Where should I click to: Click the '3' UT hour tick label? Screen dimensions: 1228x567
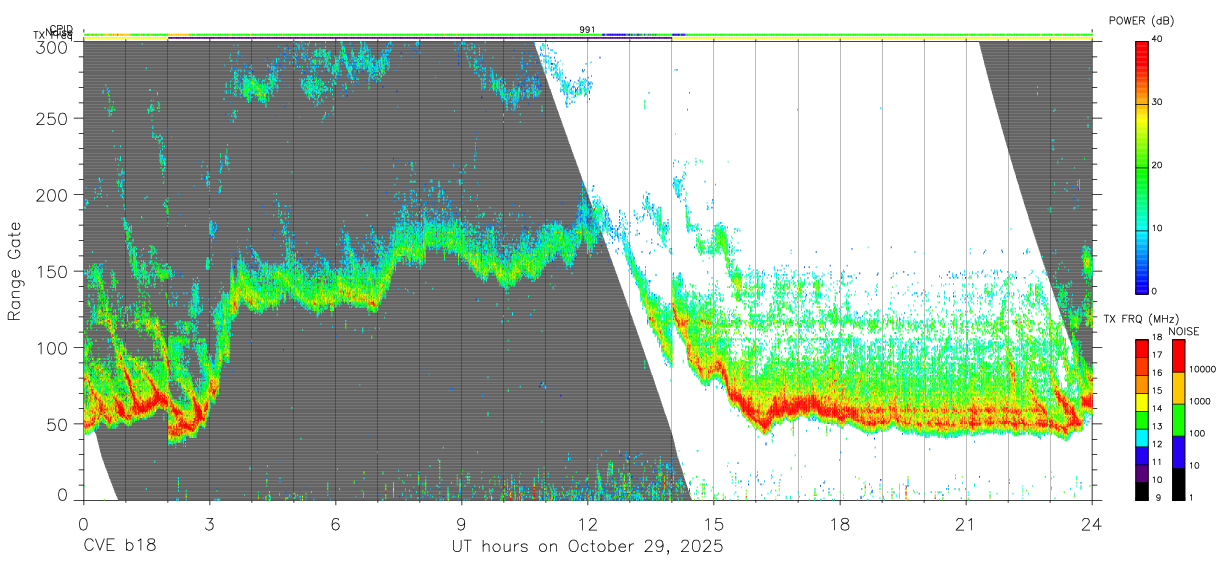point(210,523)
